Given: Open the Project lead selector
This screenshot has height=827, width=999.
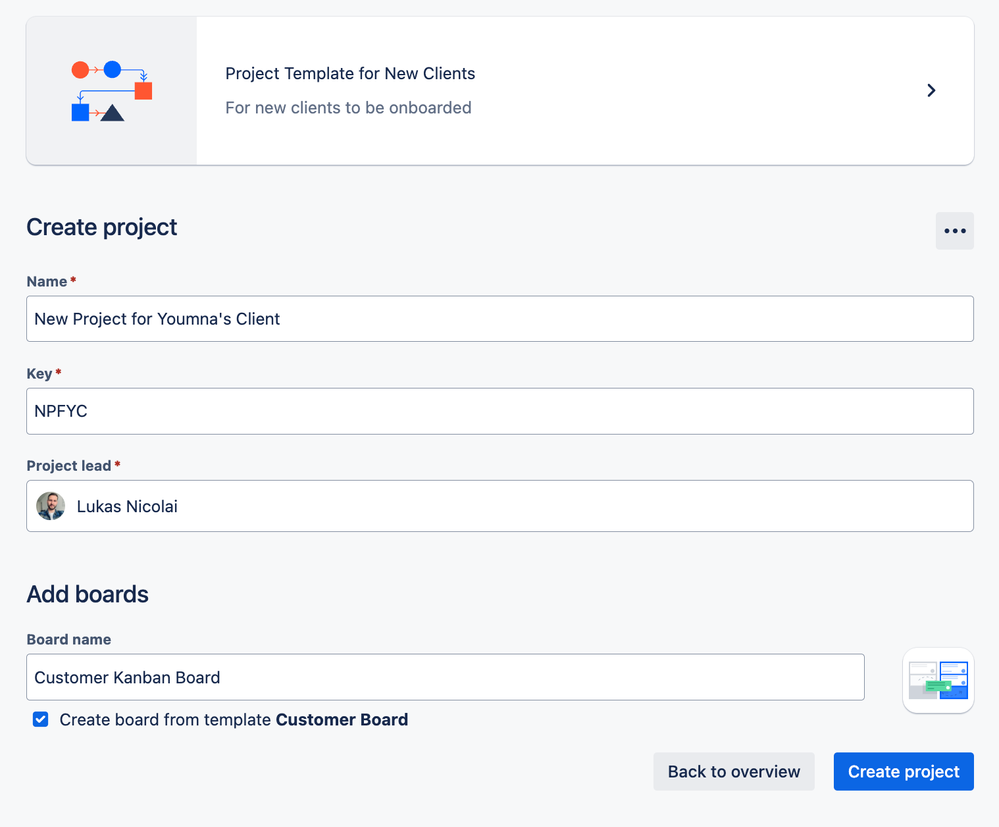Looking at the screenshot, I should [x=500, y=506].
